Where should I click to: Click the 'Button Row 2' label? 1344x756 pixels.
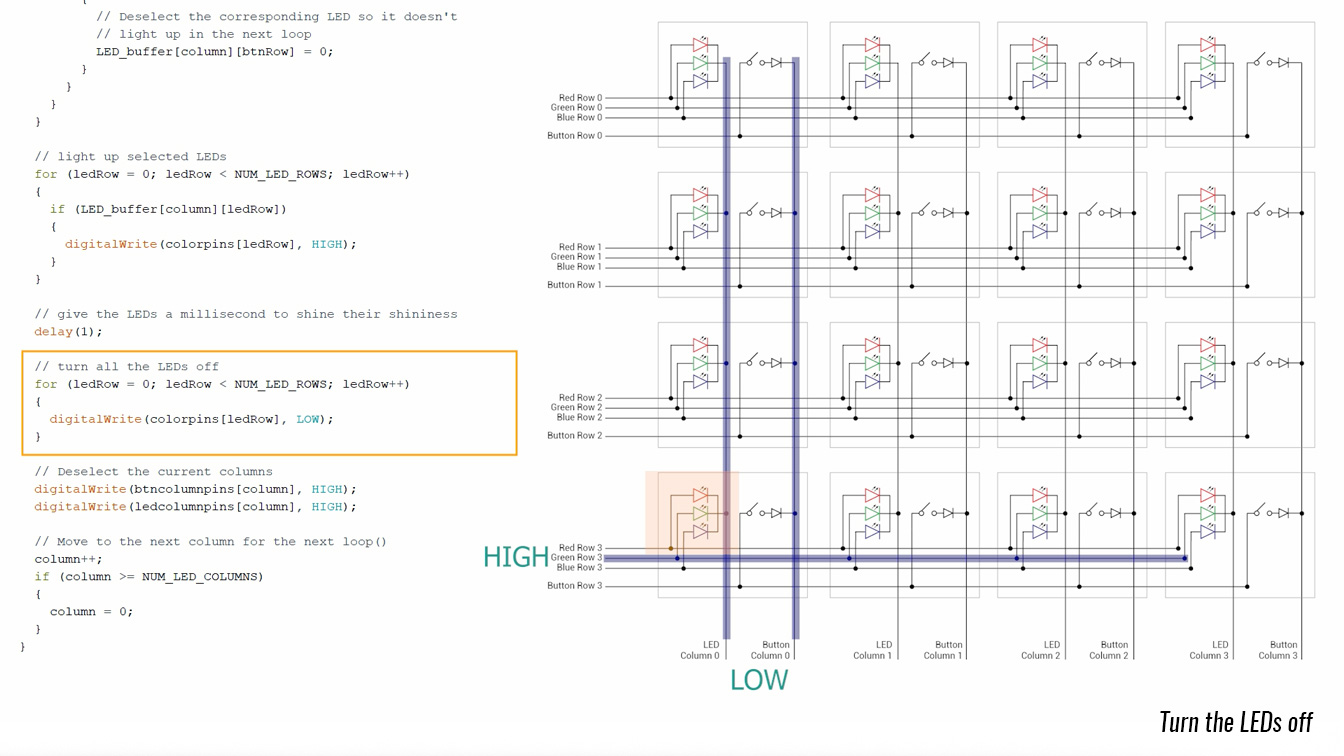coord(575,436)
